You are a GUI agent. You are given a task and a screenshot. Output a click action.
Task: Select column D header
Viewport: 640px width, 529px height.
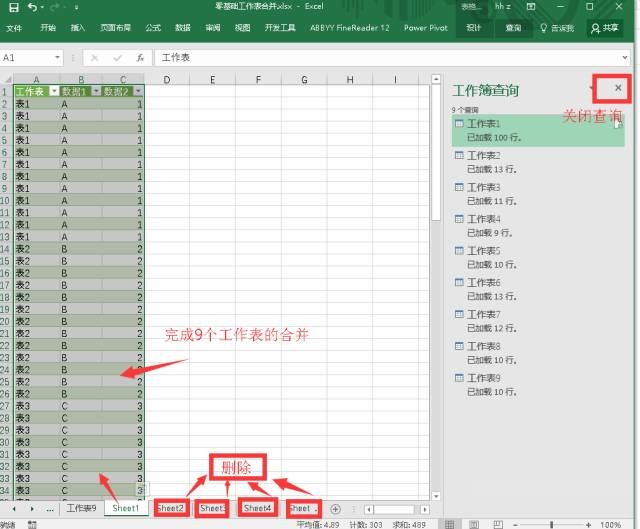pyautogui.click(x=167, y=80)
